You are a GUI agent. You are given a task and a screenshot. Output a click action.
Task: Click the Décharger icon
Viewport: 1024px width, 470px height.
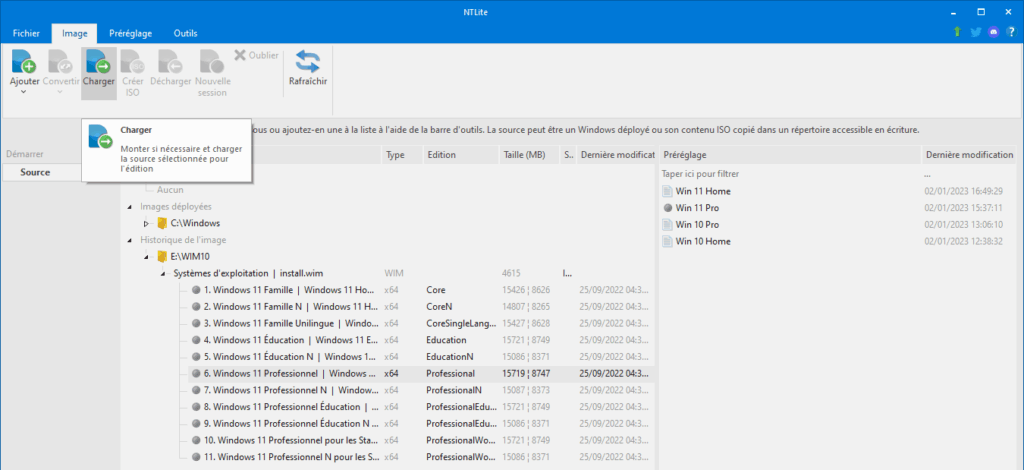click(170, 62)
